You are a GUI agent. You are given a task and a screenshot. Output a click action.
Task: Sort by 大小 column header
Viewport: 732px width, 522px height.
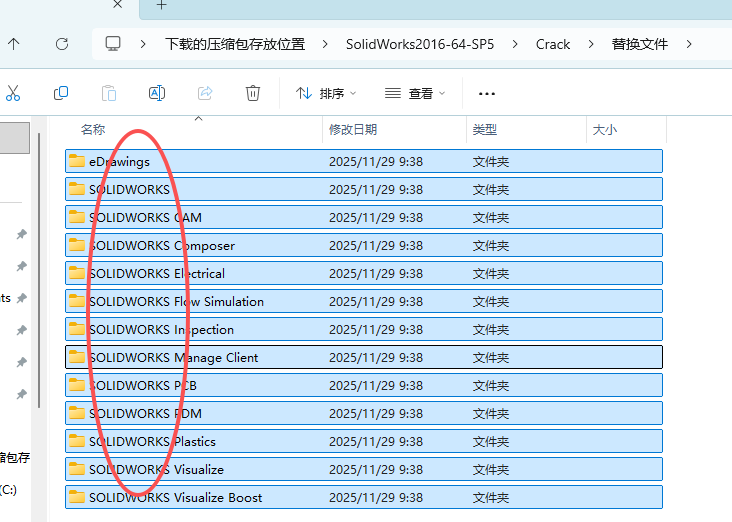pyautogui.click(x=605, y=129)
